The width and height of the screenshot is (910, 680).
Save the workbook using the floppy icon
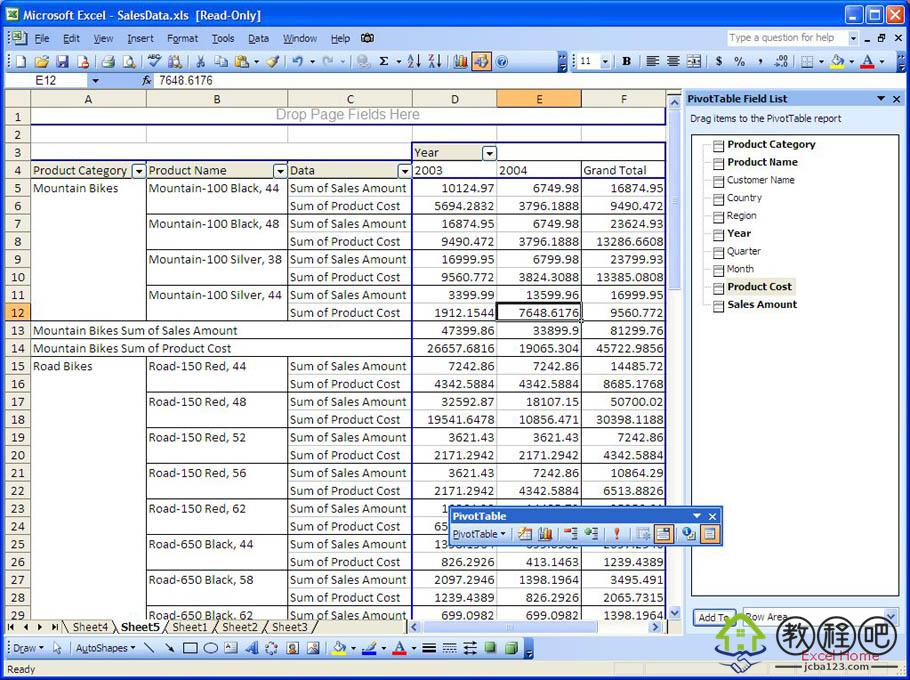[x=62, y=61]
